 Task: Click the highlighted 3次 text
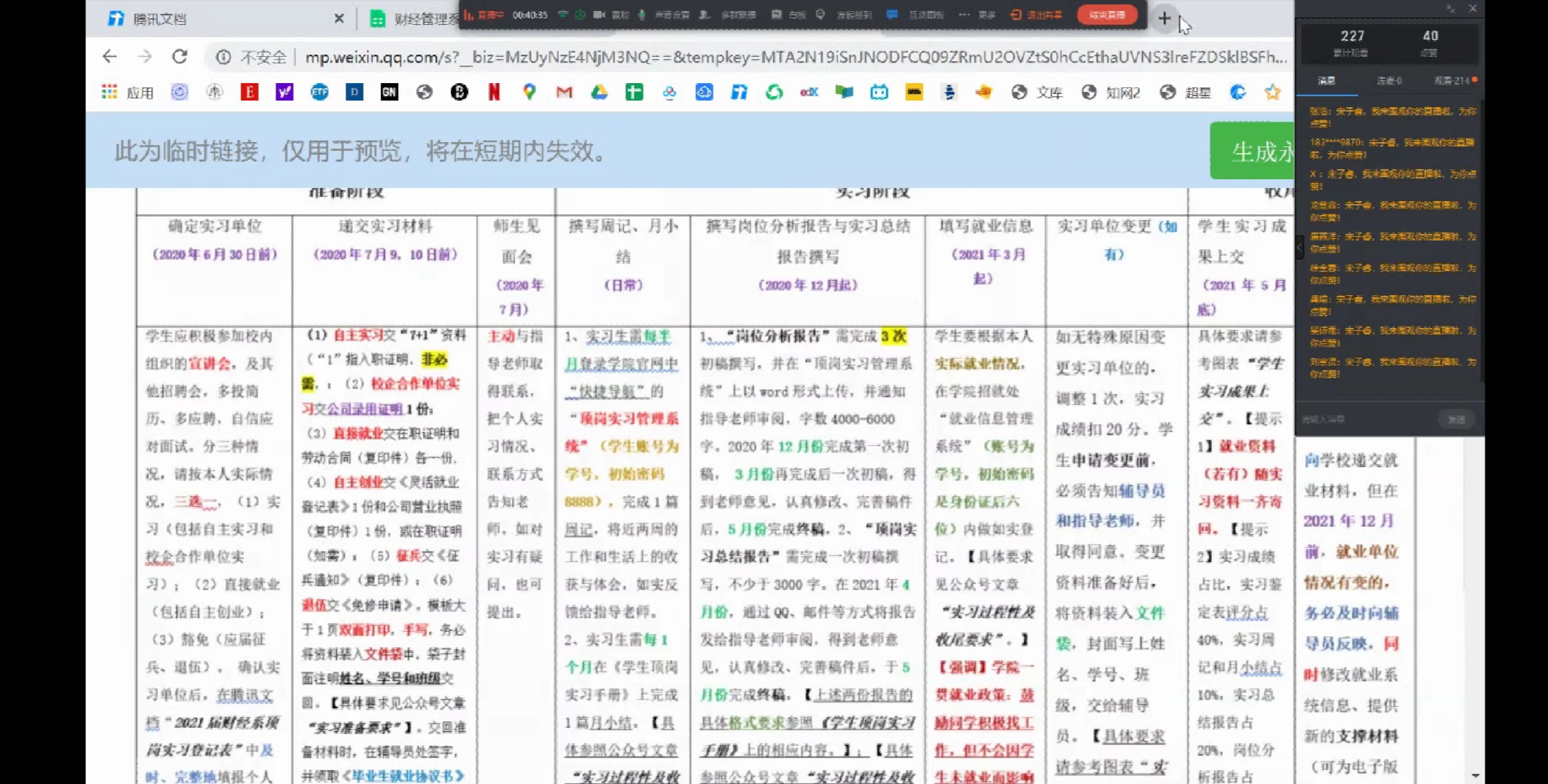click(x=894, y=336)
